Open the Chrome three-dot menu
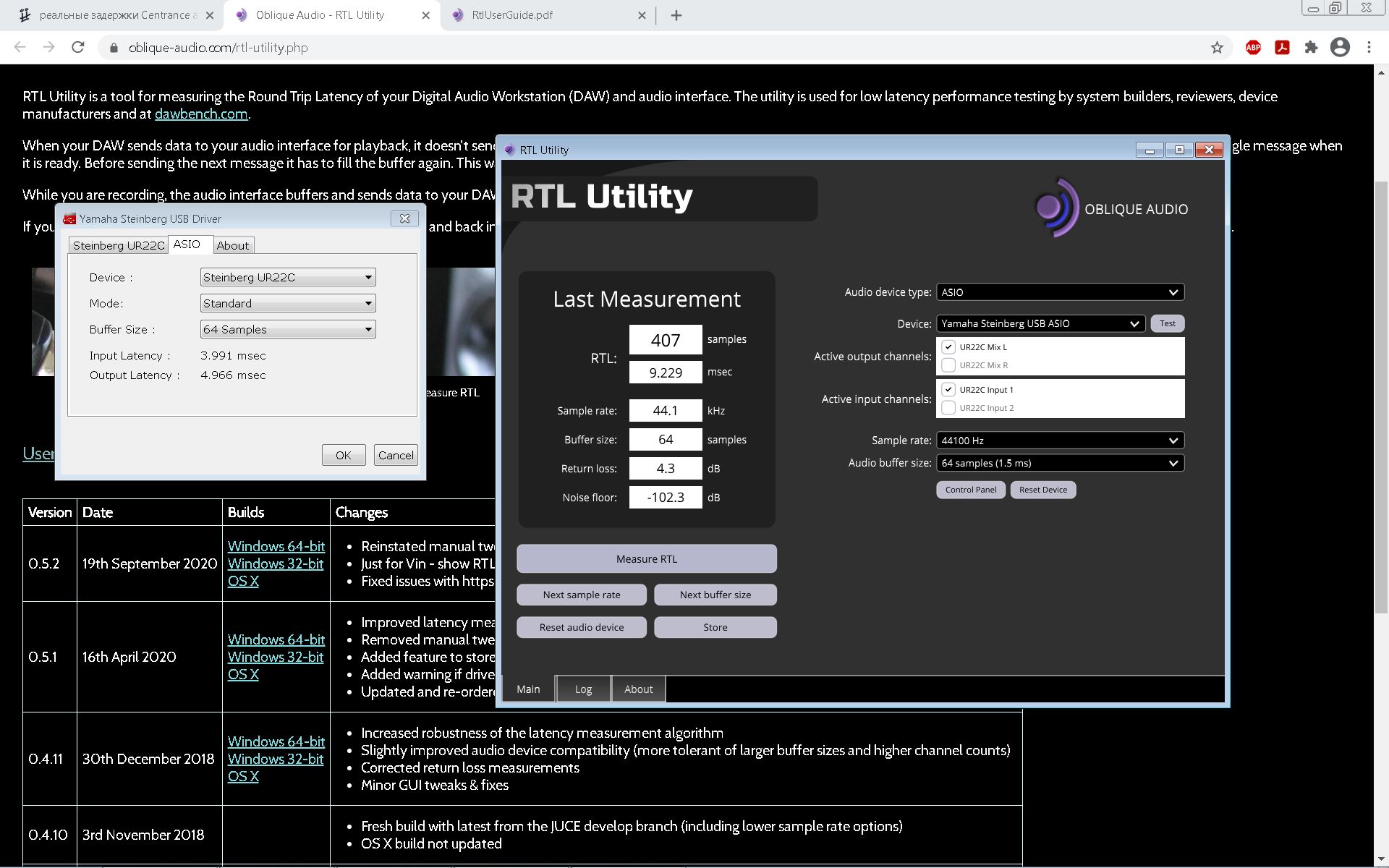The image size is (1389, 868). 1369,48
